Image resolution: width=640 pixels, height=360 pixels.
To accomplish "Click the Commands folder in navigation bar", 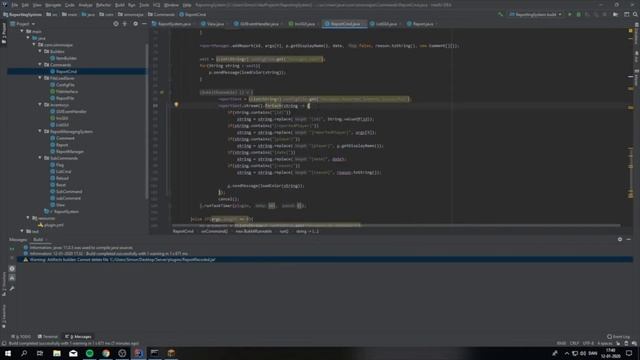I will [162, 14].
